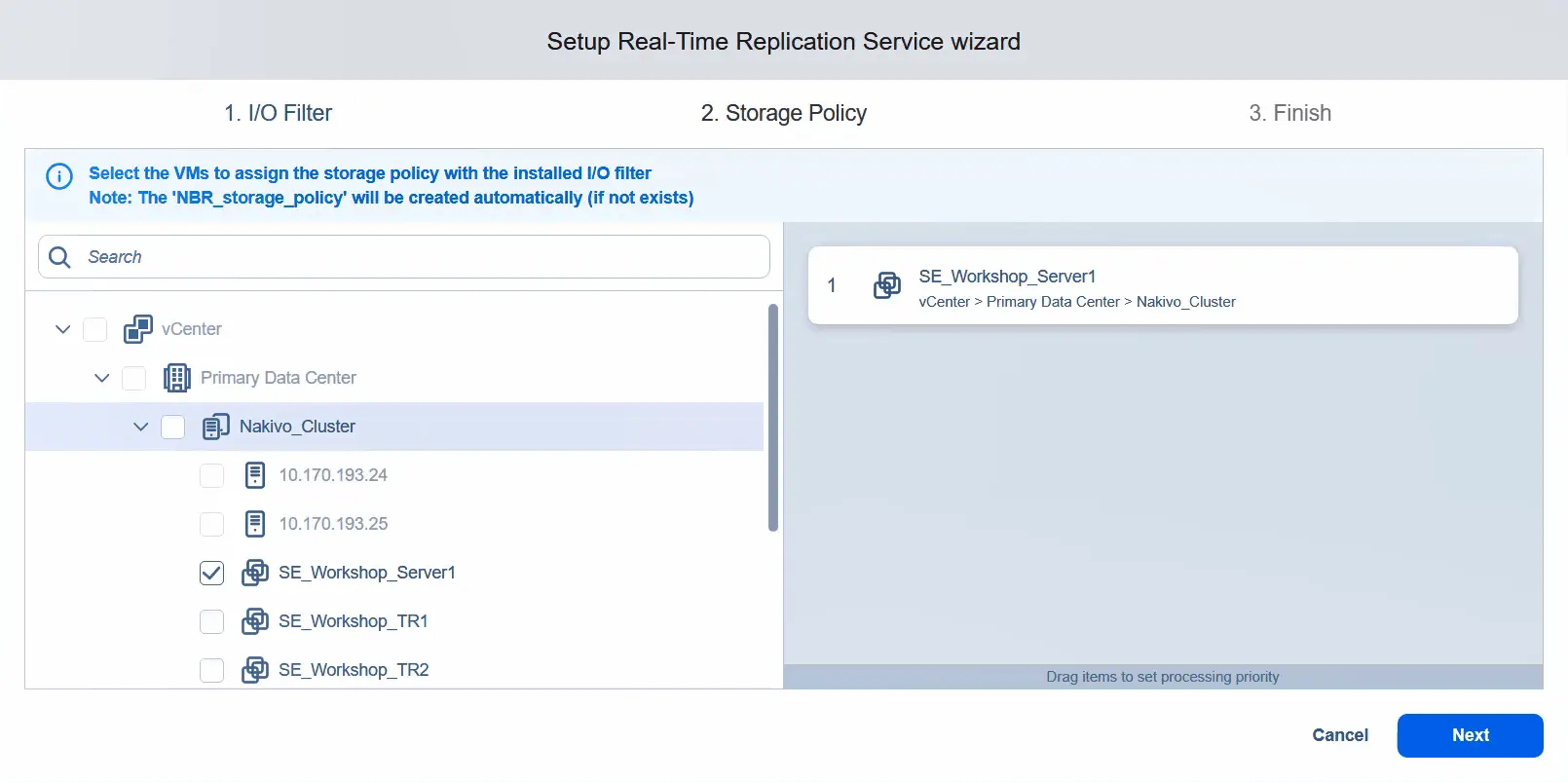Click the host icon for 10.170.193.25
The height and width of the screenshot is (782, 1568).
pos(255,524)
